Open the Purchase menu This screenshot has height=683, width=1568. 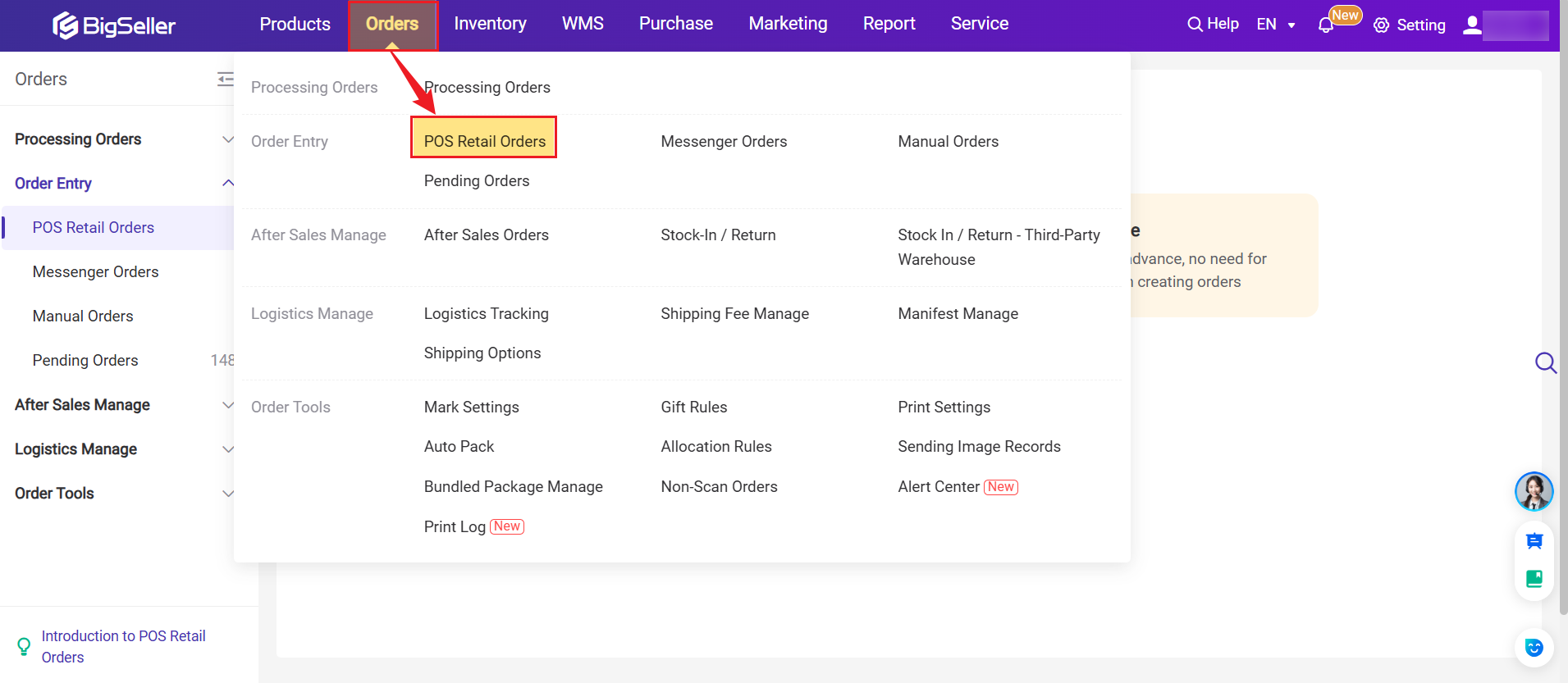click(x=676, y=24)
